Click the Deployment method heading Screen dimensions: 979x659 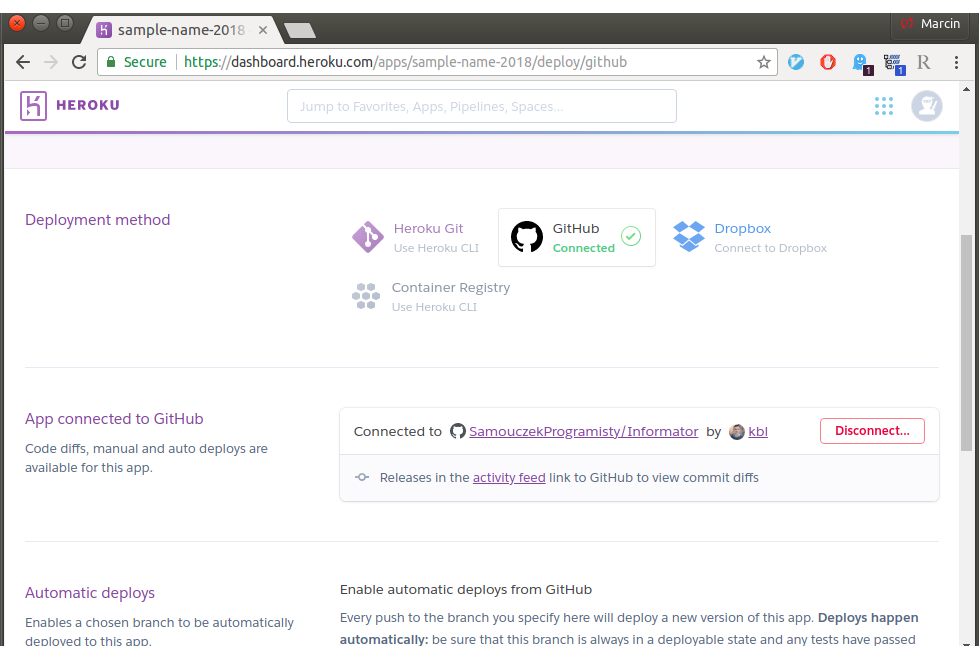pos(97,220)
